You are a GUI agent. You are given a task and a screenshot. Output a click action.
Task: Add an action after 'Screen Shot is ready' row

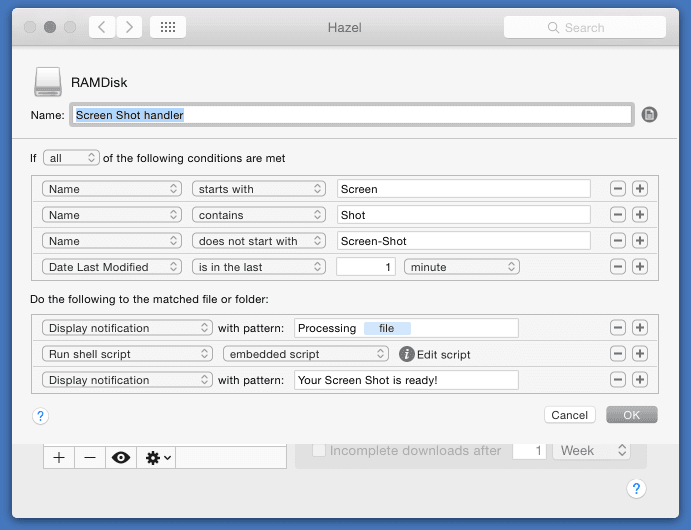click(640, 379)
